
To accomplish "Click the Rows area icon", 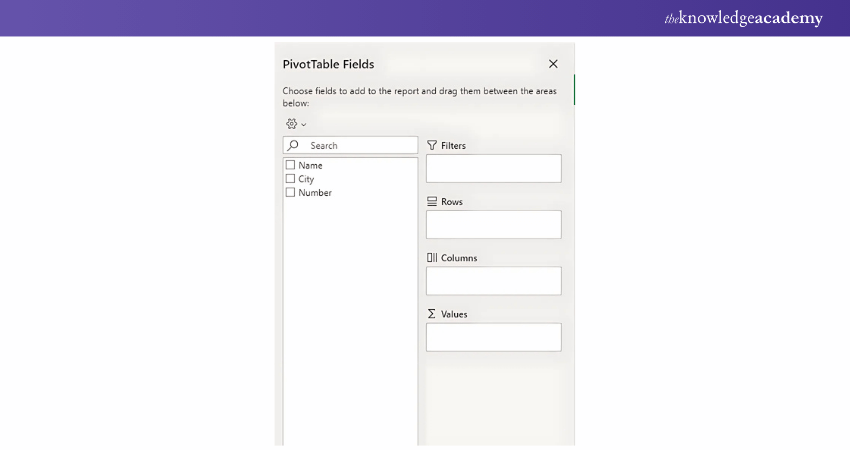I will click(432, 201).
